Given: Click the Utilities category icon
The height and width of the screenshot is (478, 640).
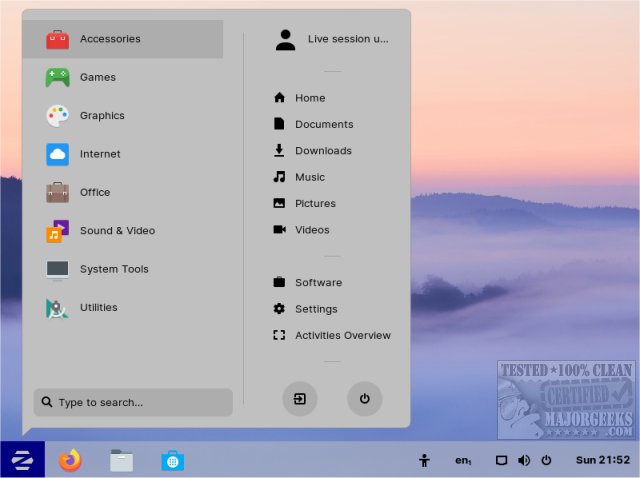Looking at the screenshot, I should pos(57,308).
